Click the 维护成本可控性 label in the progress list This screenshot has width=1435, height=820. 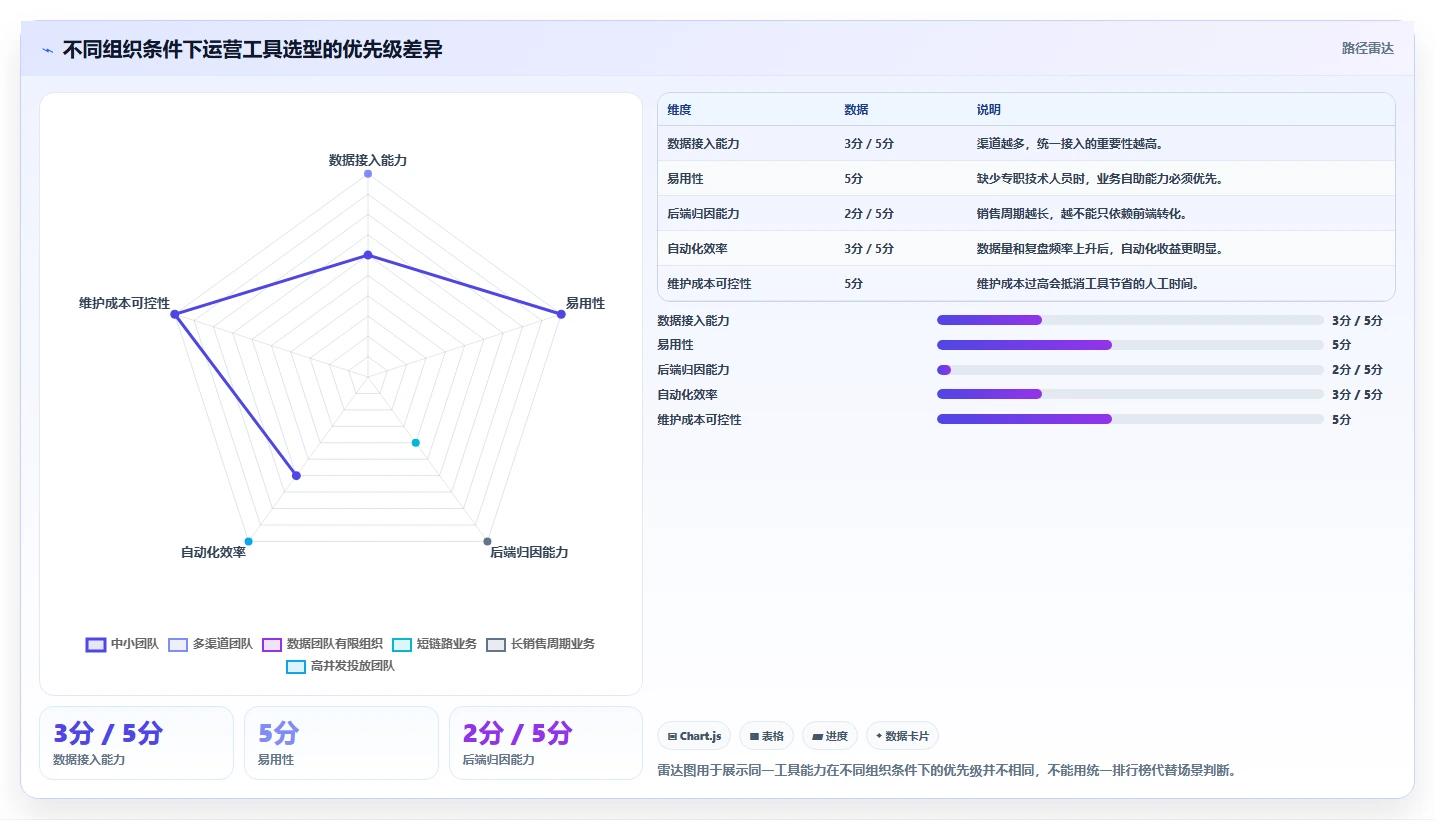[x=700, y=420]
